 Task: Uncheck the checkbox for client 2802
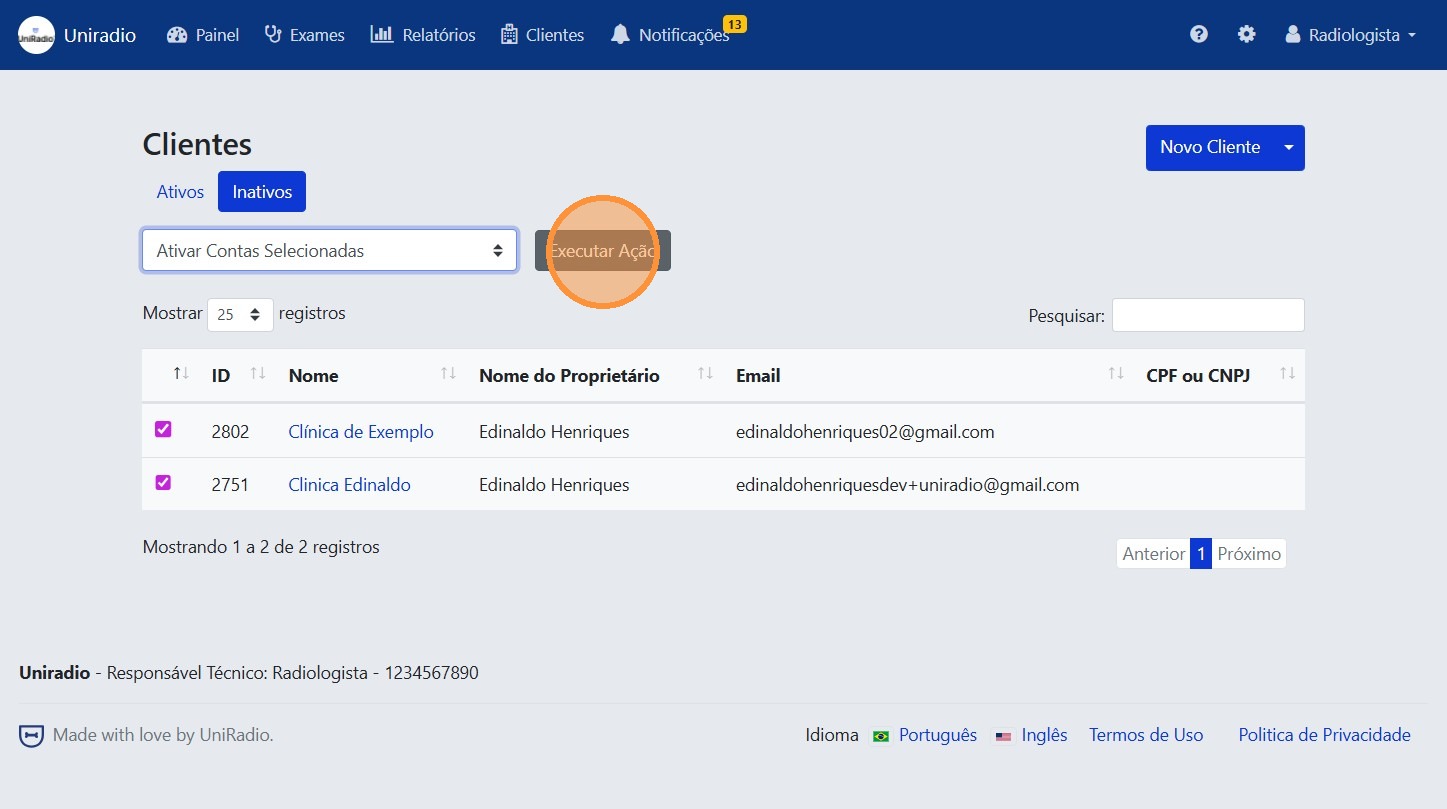tap(163, 430)
